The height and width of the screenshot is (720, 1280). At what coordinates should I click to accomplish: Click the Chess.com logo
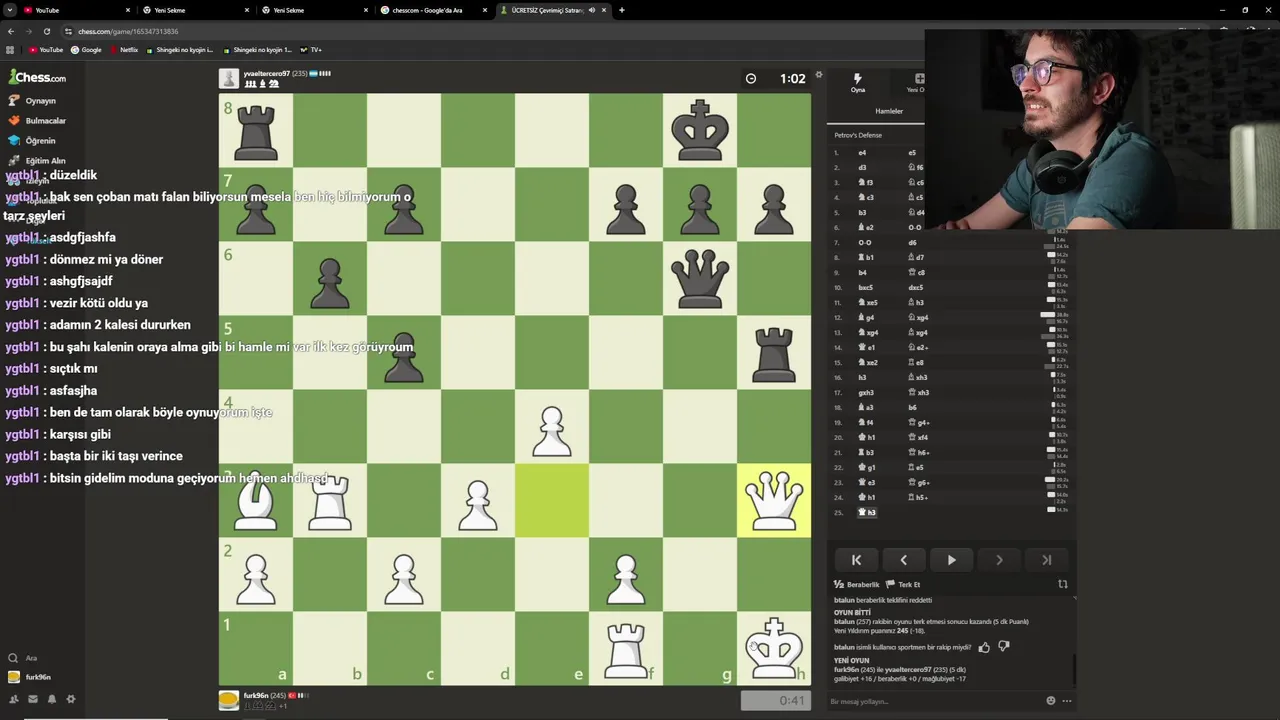[38, 77]
